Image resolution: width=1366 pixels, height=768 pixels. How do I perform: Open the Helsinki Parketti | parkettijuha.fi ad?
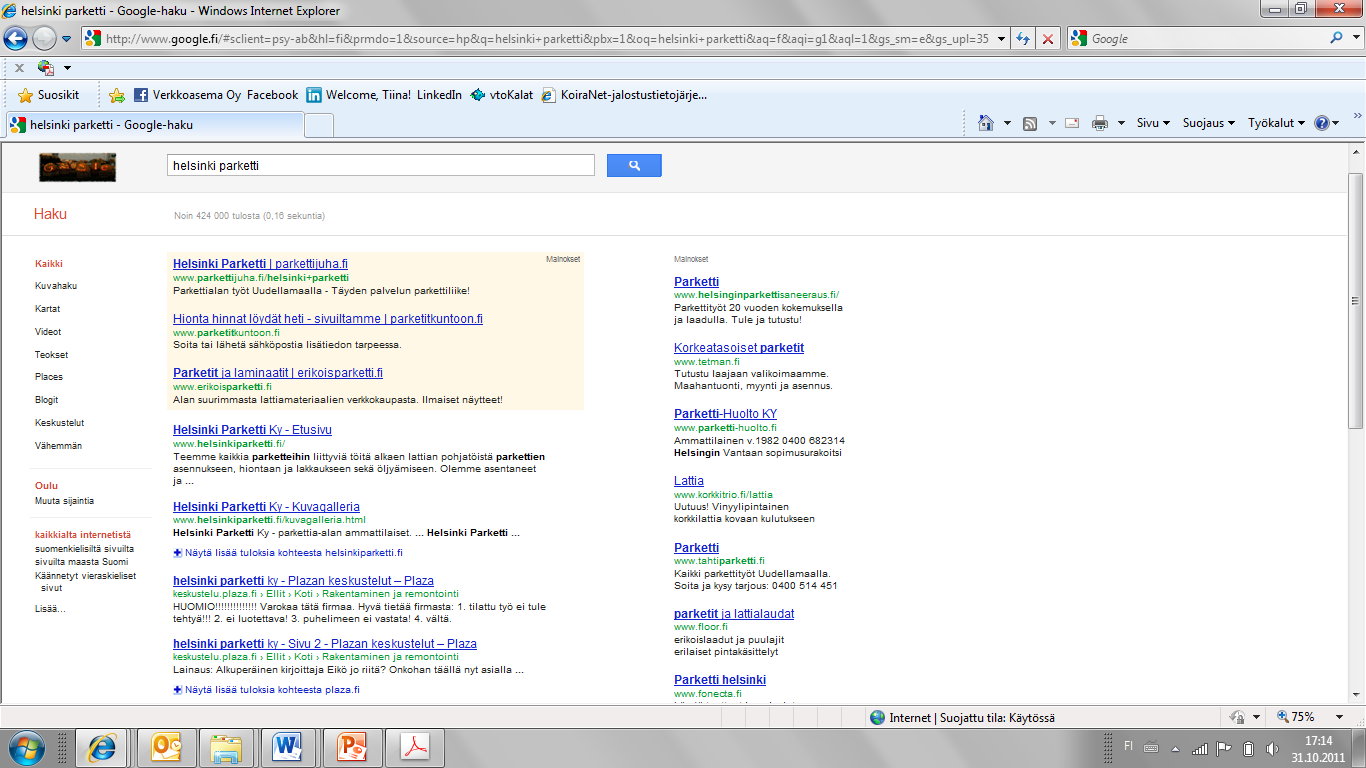pos(260,264)
